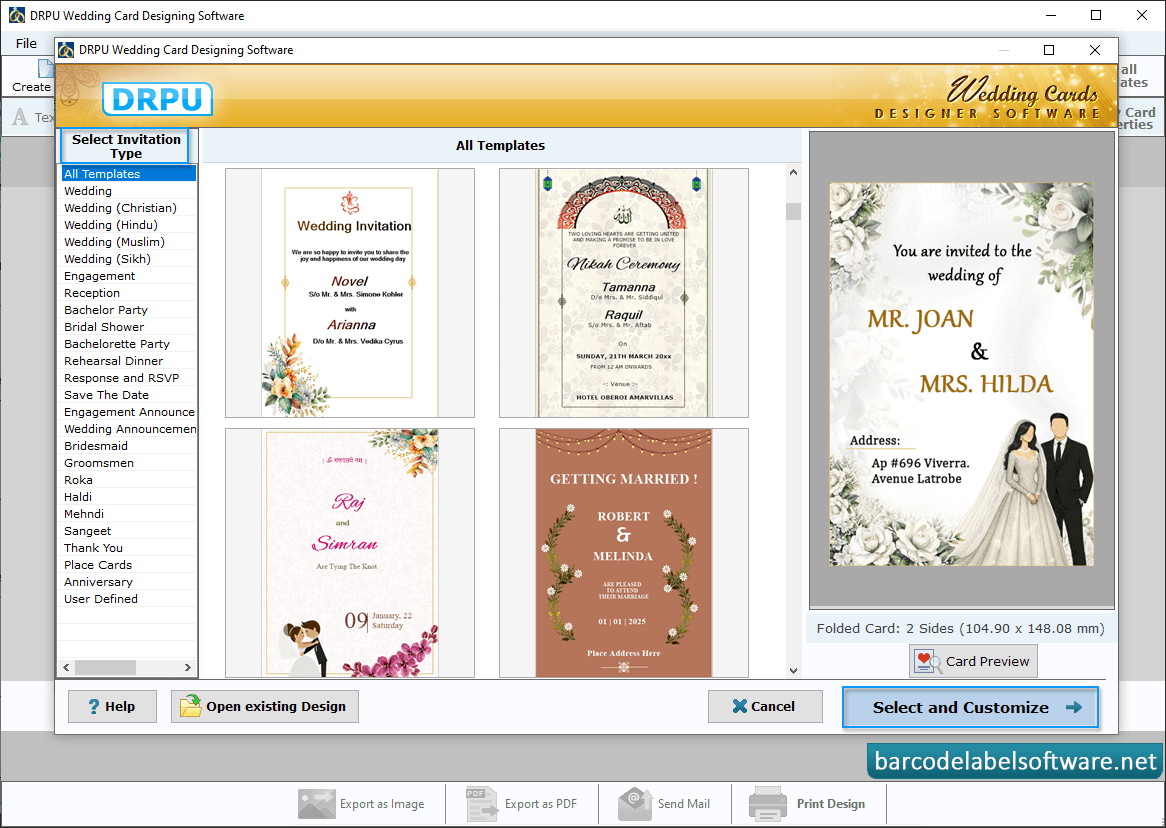The image size is (1166, 828).
Task: Select Wedding (Christian) in the list
Action: [128, 208]
